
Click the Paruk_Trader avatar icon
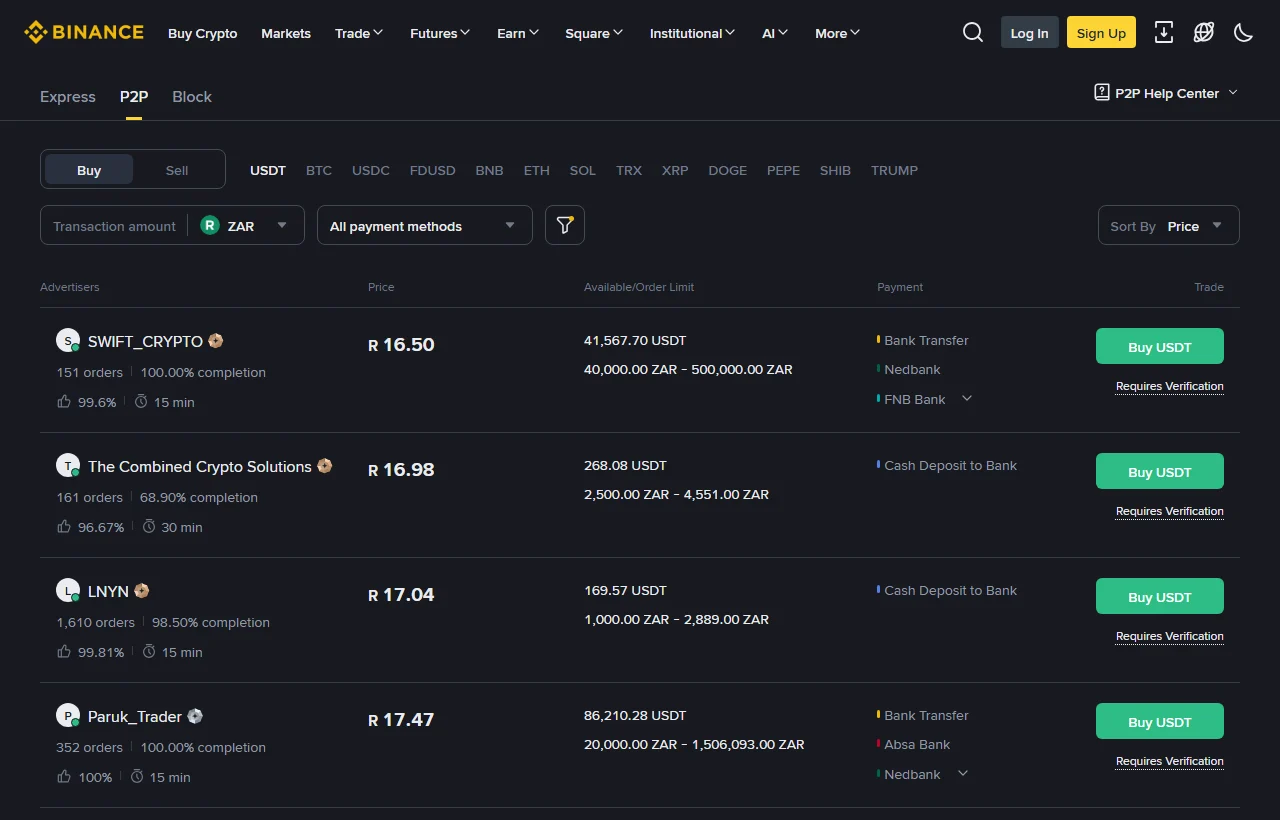(x=68, y=716)
